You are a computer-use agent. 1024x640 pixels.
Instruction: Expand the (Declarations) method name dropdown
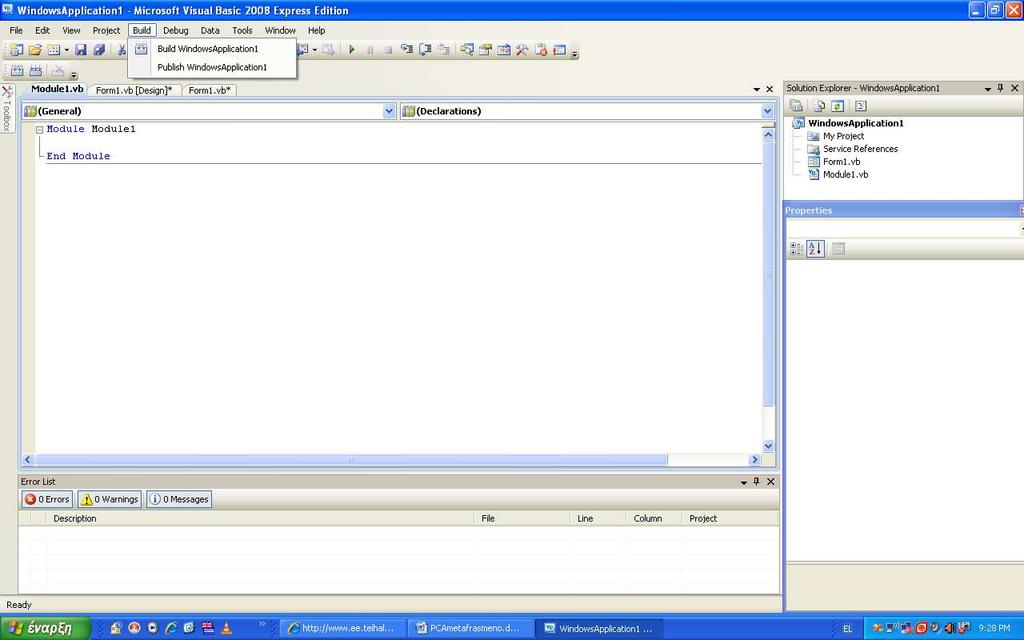(x=767, y=111)
